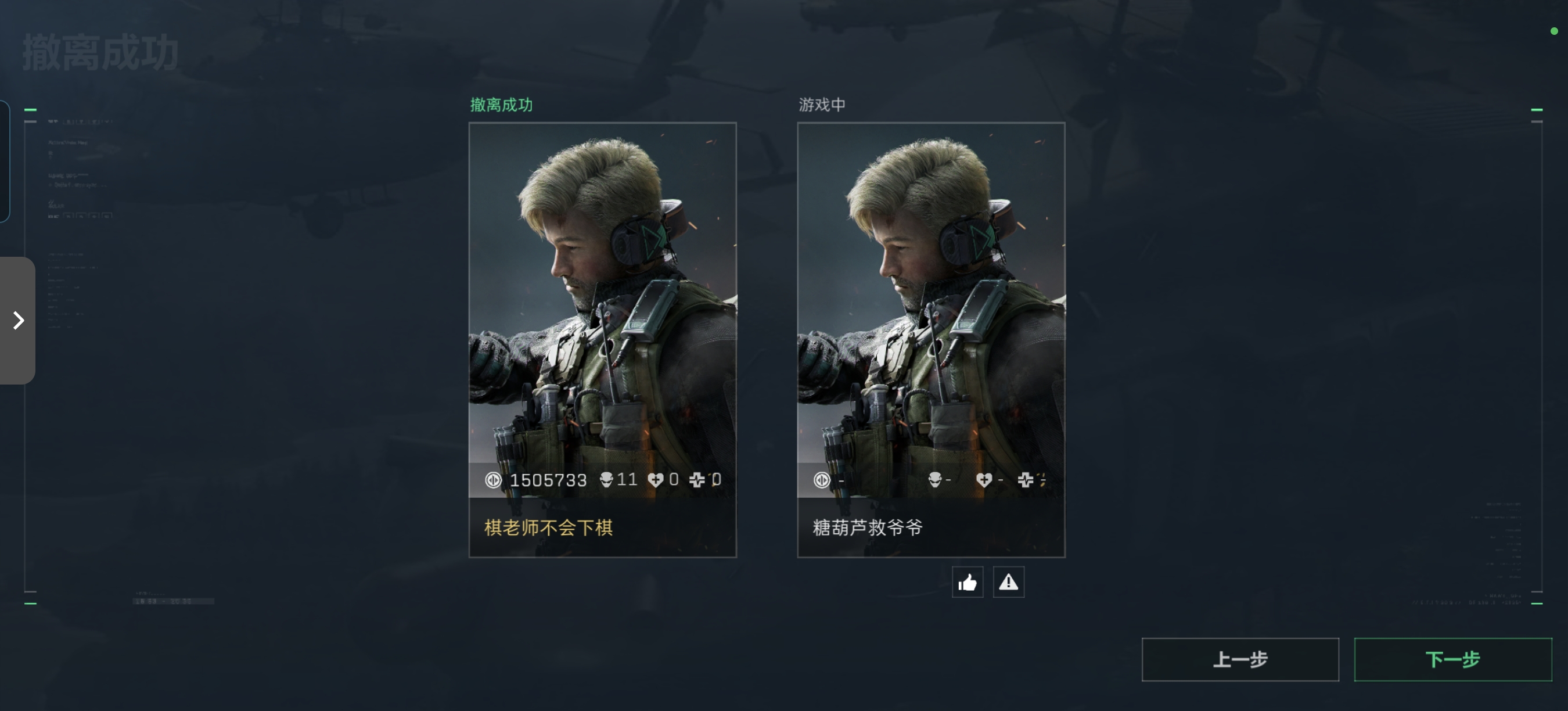Select the 糖葫芦救爷爷 player portrait
1568x711 pixels.
point(932,310)
